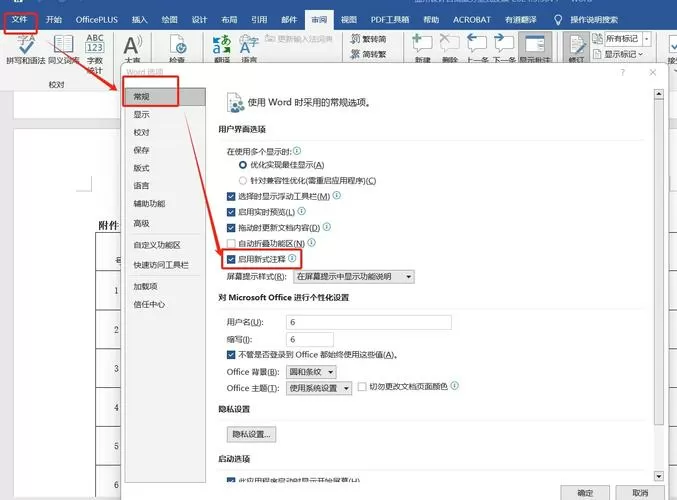This screenshot has width=677, height=500.
Task: Click info icon beside 自动折叠功能区
Action: click(x=311, y=243)
